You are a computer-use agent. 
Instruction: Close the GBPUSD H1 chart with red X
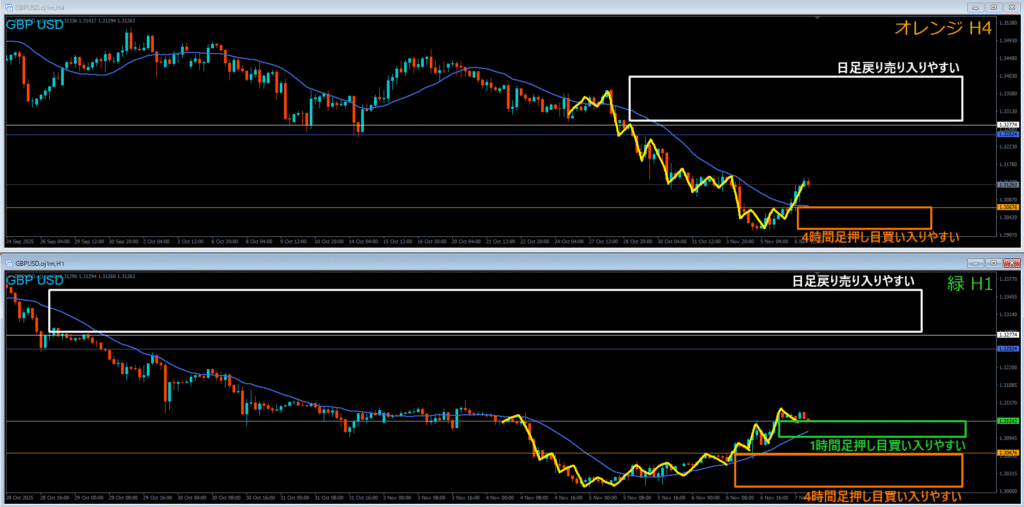point(1012,263)
